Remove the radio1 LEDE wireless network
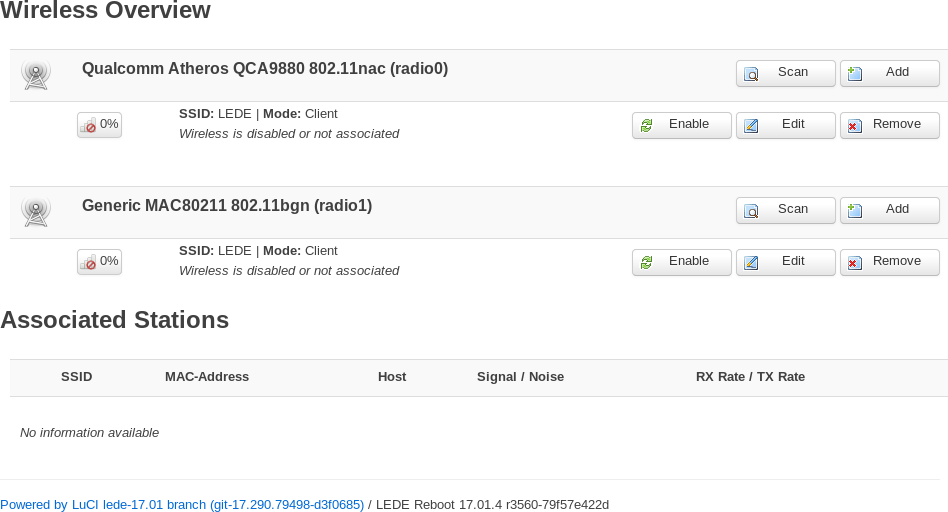Screen dimensions: 948x512 click(889, 262)
